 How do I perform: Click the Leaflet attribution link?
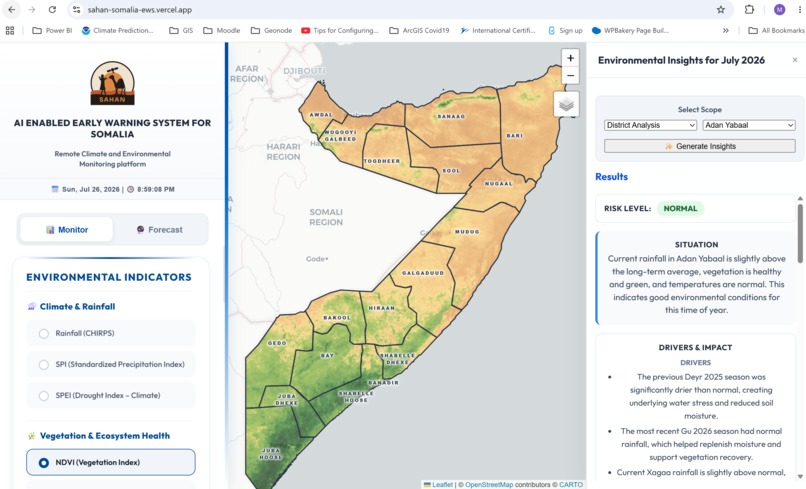(442, 484)
